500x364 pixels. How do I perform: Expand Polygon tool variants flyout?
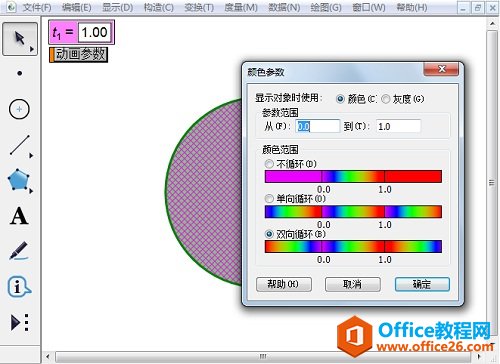(x=31, y=191)
